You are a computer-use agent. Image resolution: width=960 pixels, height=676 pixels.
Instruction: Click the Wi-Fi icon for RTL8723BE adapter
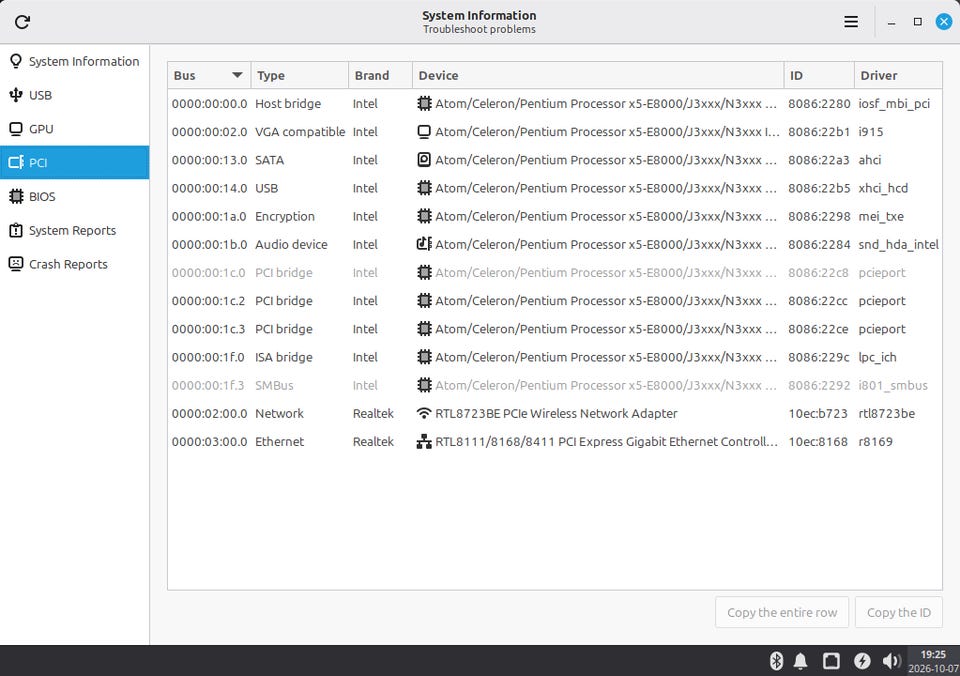(424, 413)
